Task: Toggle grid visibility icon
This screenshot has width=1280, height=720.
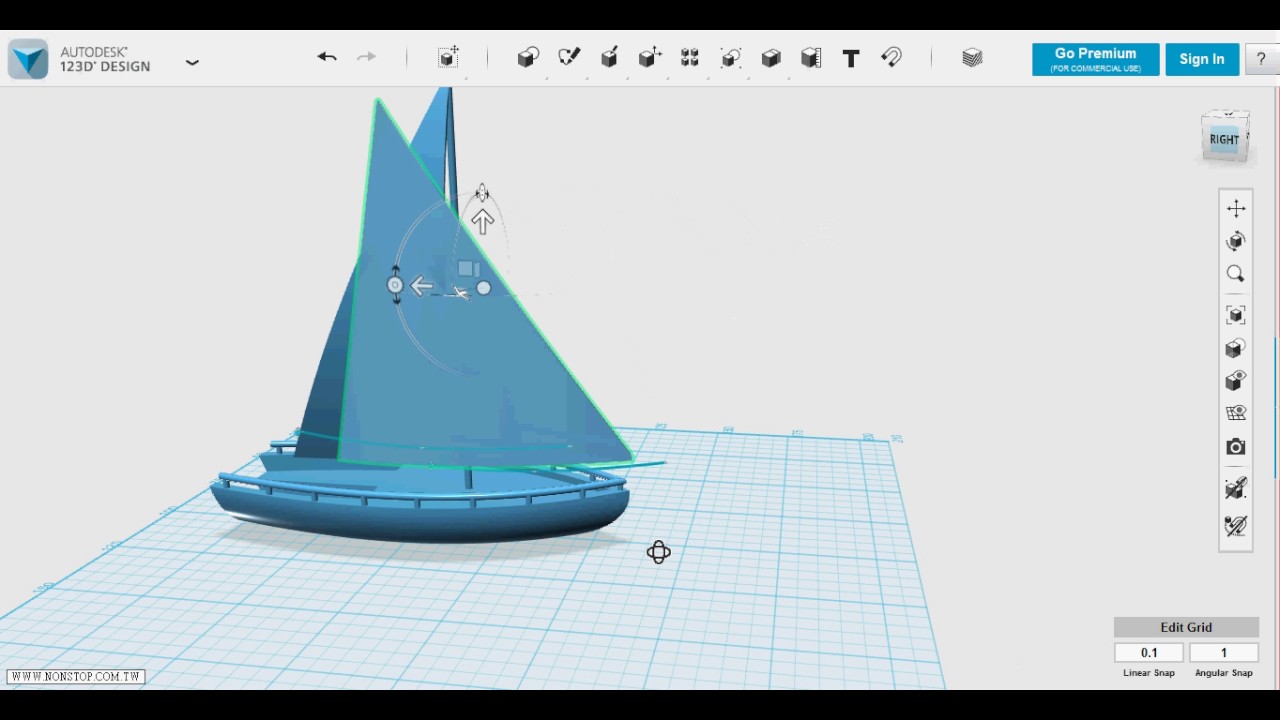Action: pos(1236,413)
